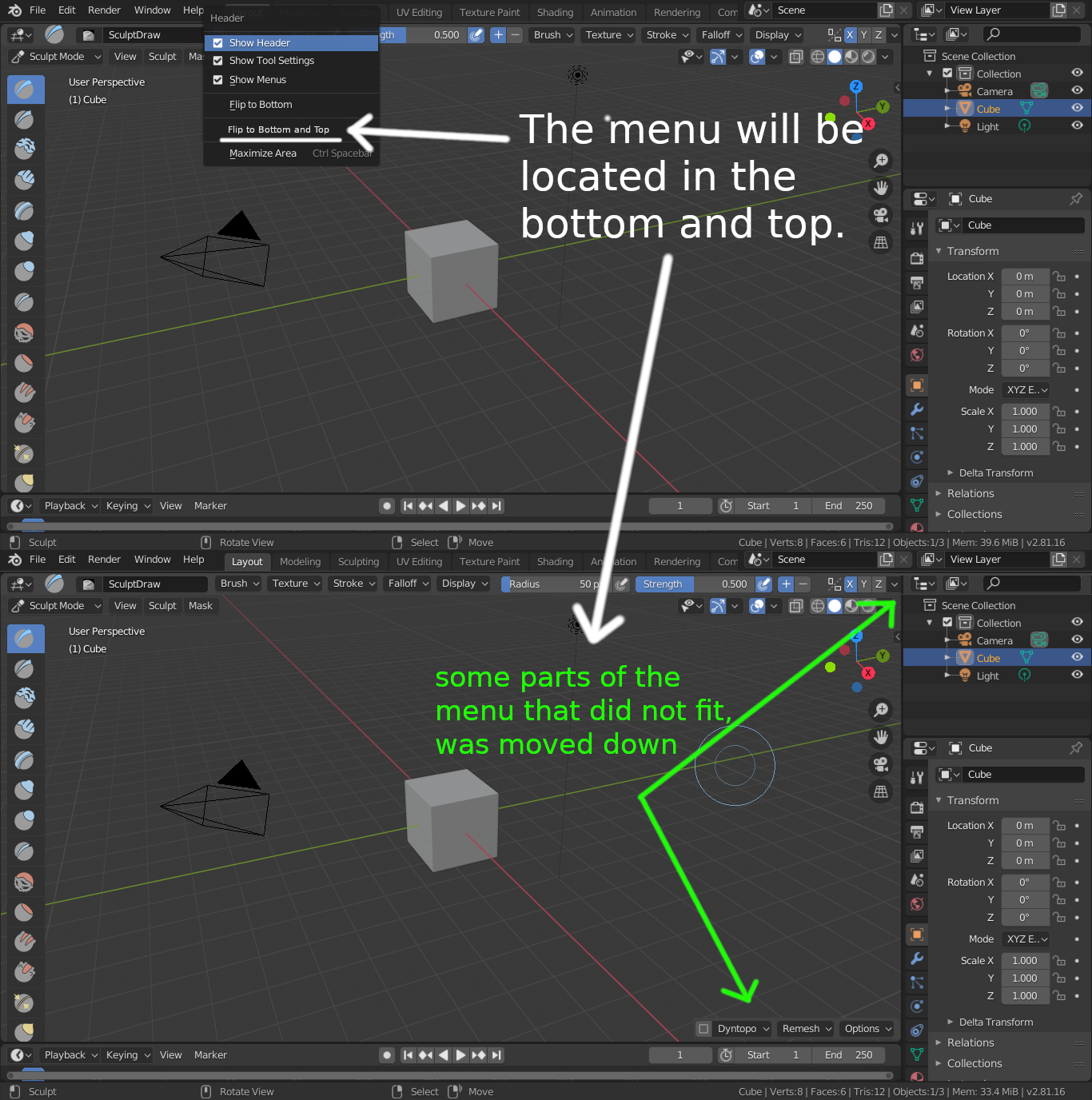Switch to the Sculpting workspace tab
Viewport: 1092px width, 1100px height.
click(x=358, y=562)
